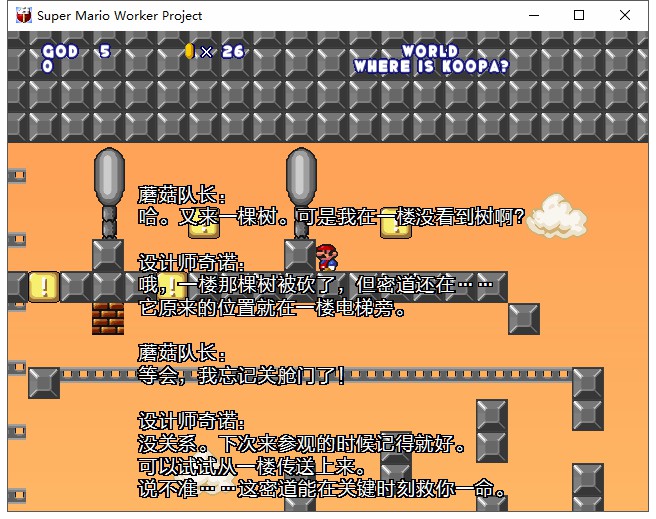
Task: Click the '蘑菇队长:' label above the '等会' line
Action: 182,353
